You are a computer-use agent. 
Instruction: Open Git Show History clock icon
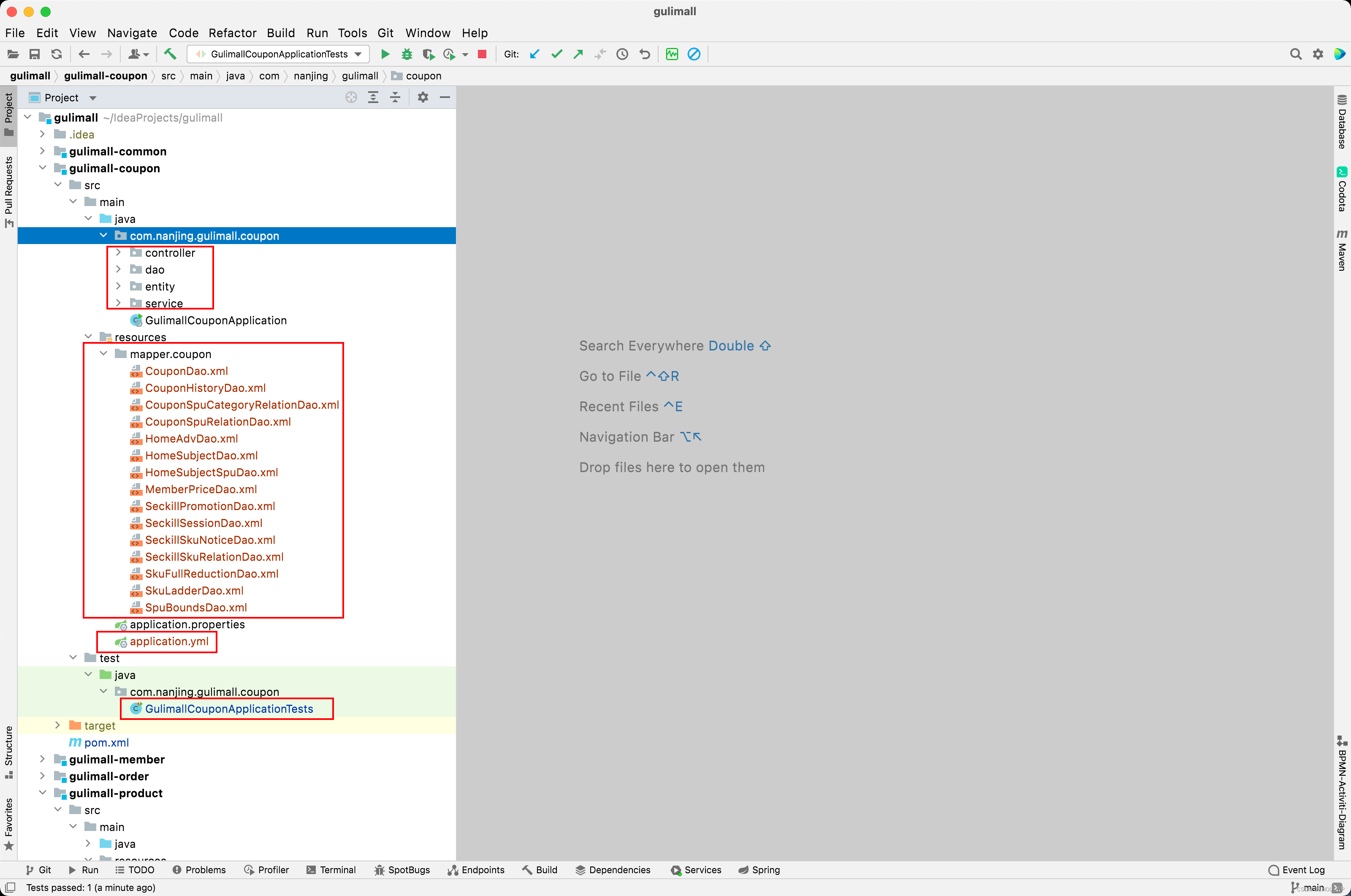(622, 54)
